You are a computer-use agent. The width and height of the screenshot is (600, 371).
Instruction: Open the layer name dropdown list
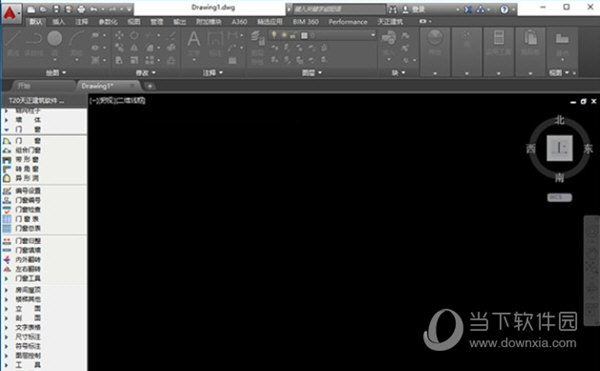(373, 35)
